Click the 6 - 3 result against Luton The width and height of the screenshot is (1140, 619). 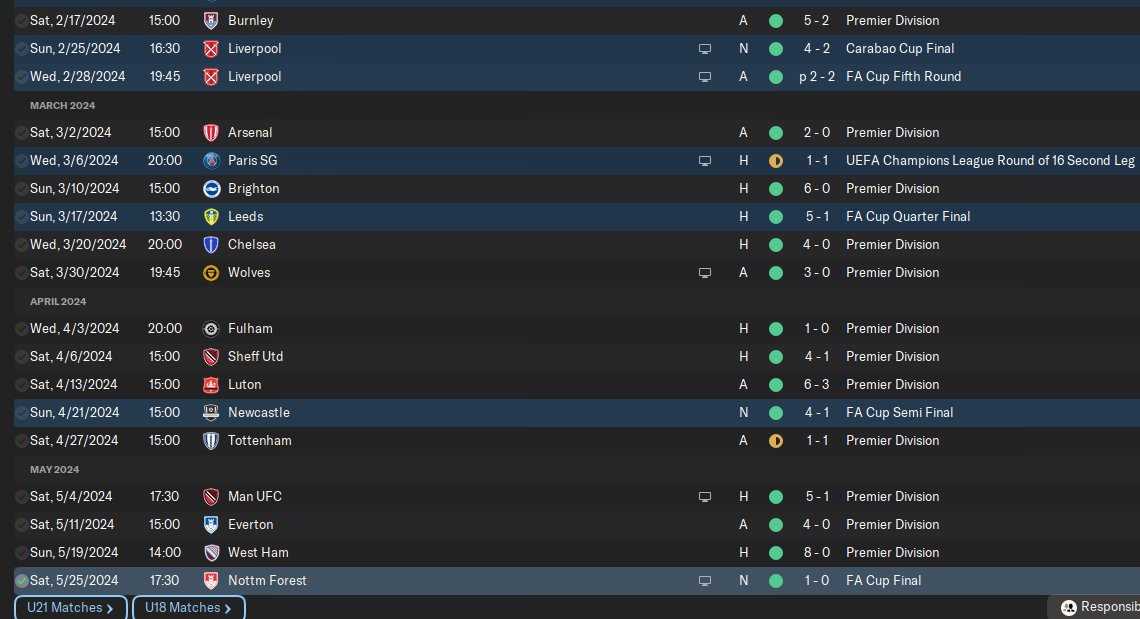815,384
